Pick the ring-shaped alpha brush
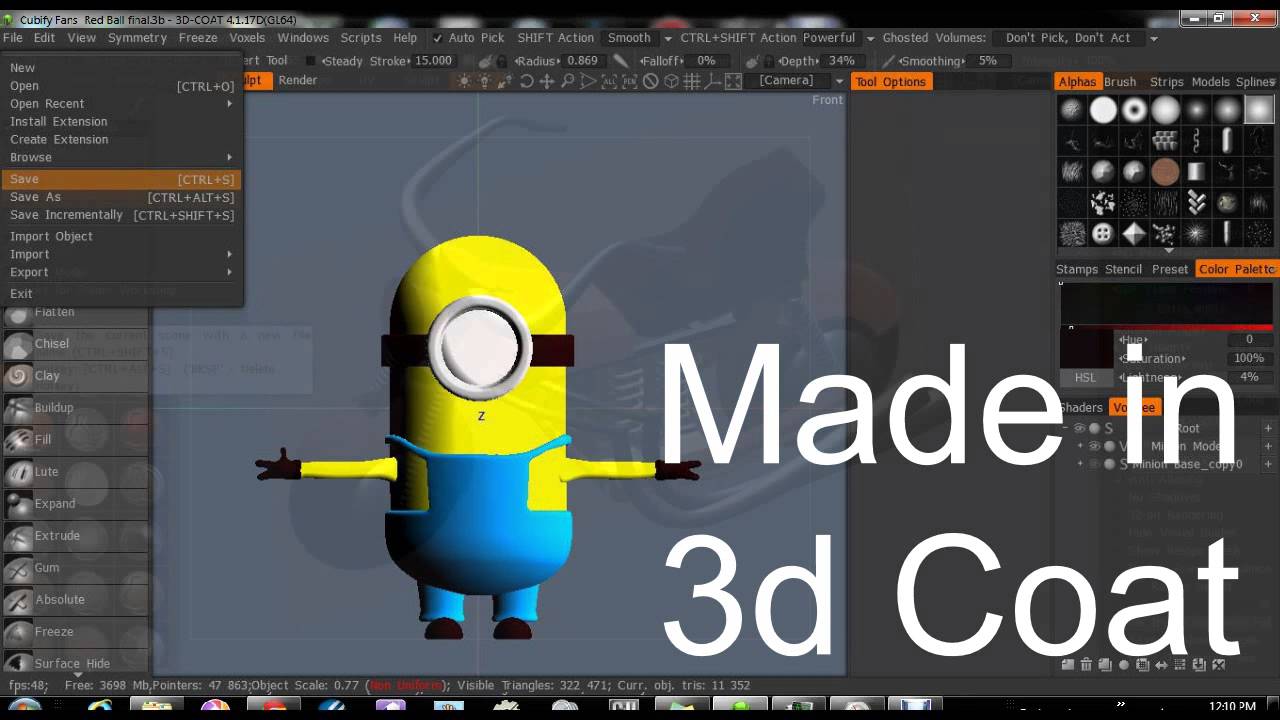This screenshot has height=720, width=1280. 1134,110
